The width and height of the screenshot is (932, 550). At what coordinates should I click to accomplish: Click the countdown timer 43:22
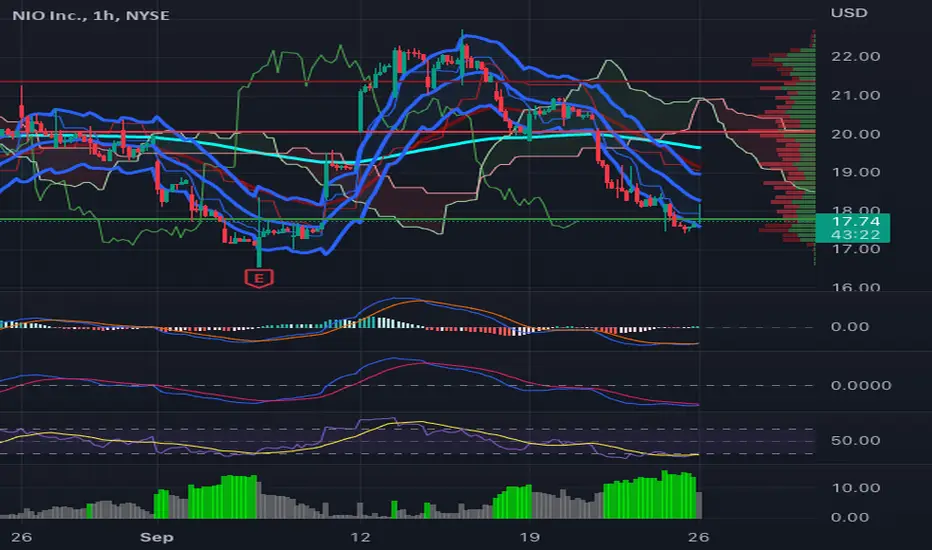point(856,235)
